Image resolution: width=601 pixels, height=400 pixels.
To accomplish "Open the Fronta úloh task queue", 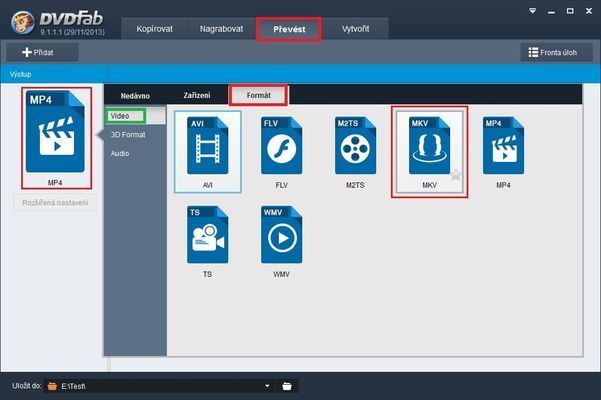I will (x=557, y=52).
